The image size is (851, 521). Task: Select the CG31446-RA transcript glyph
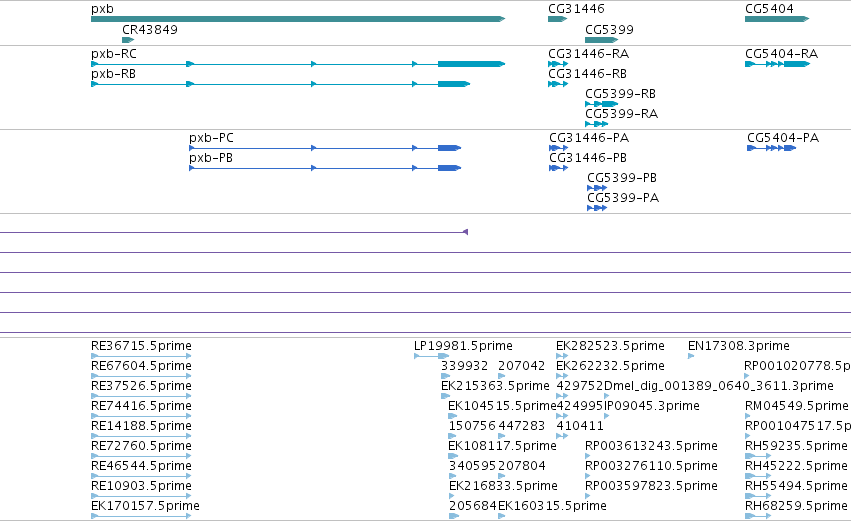pyautogui.click(x=558, y=64)
